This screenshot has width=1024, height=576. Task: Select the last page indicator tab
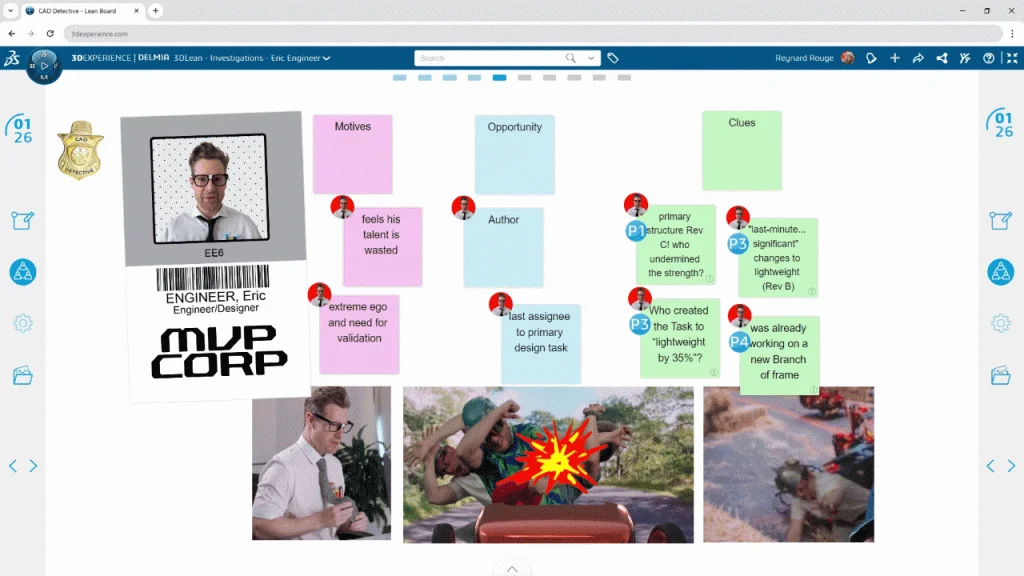pos(624,78)
